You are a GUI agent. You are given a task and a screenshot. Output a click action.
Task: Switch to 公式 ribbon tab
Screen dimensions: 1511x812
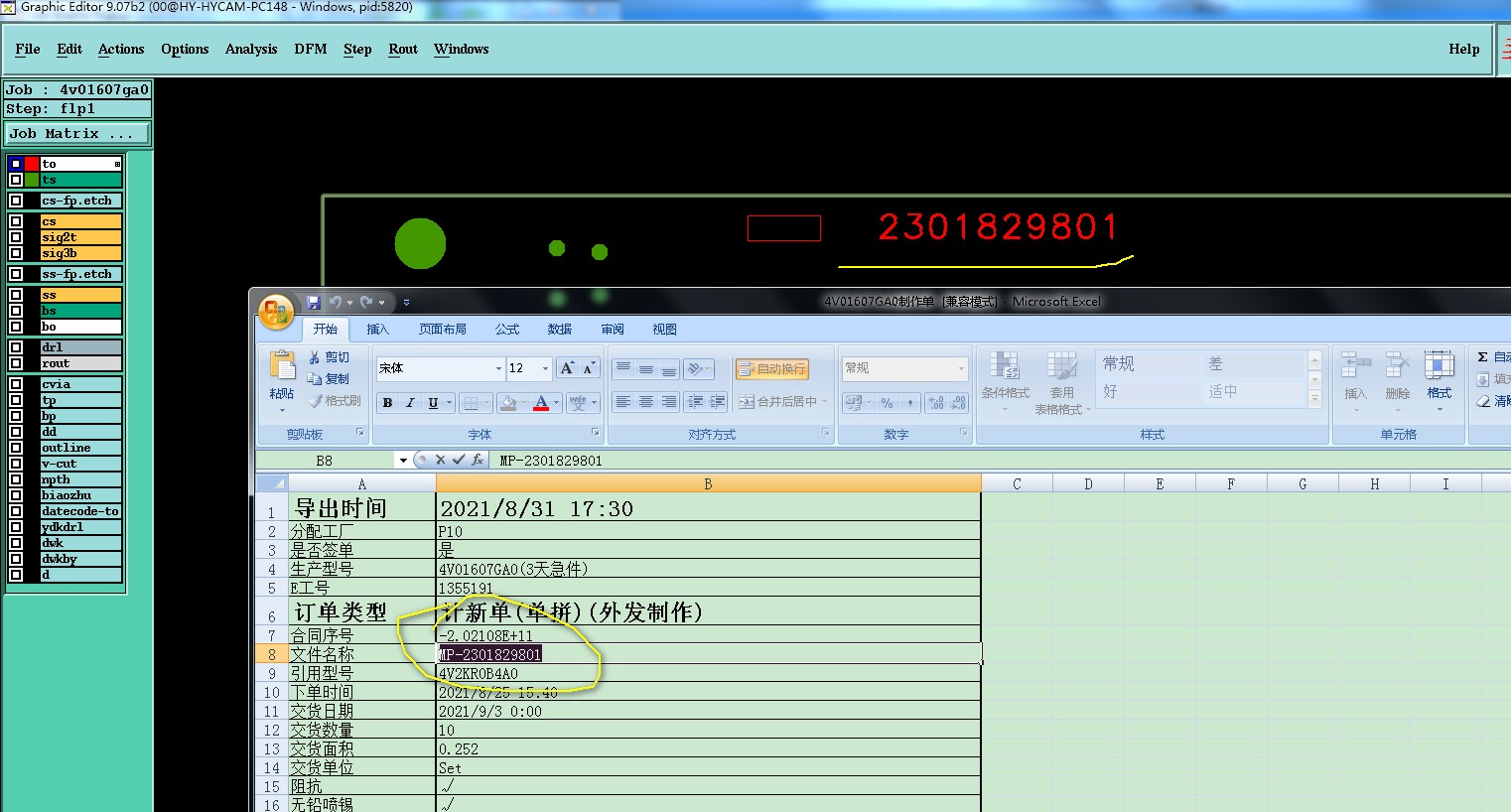point(507,330)
